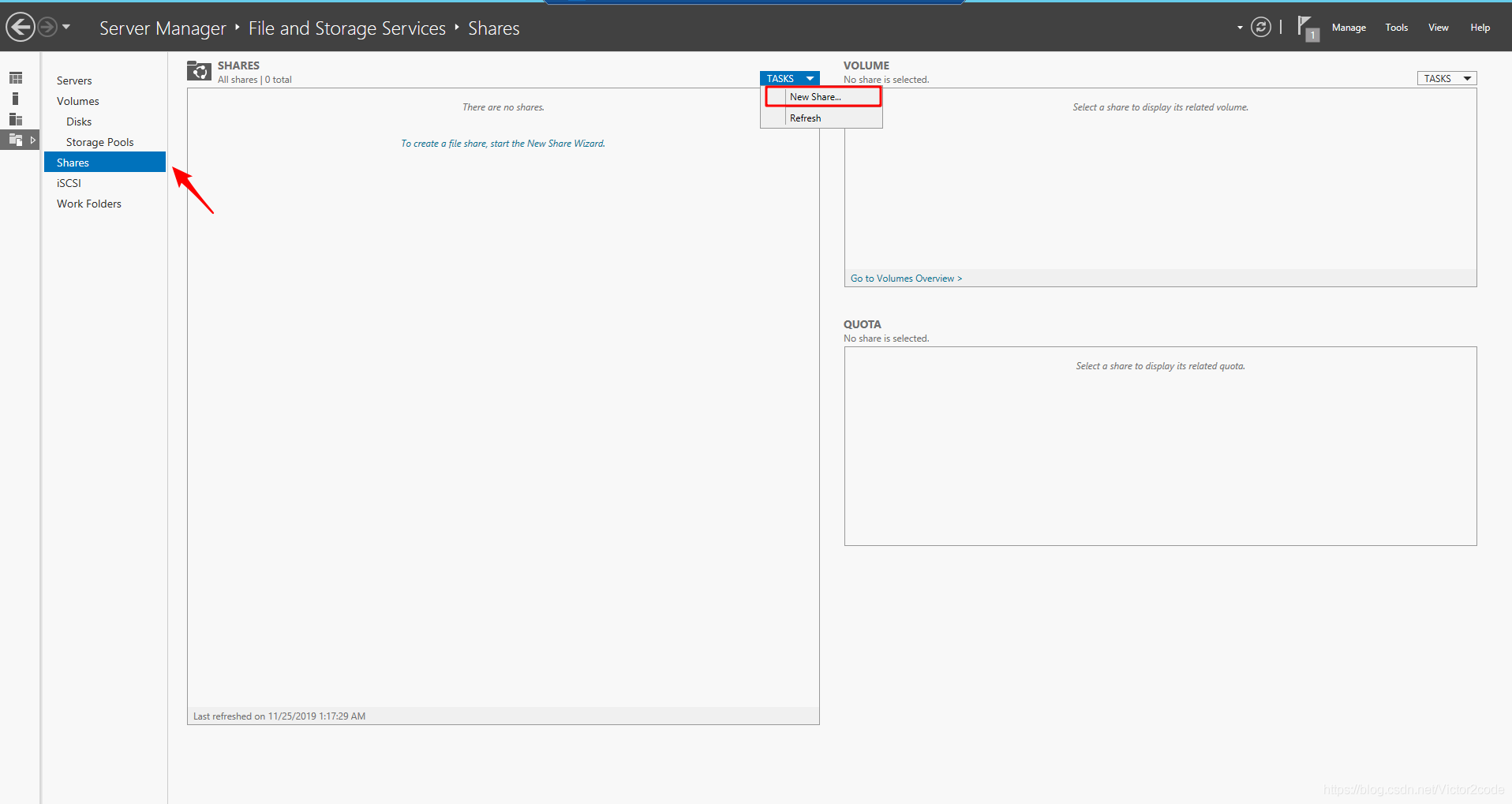Click the All Servers icon in left rail

pyautogui.click(x=16, y=119)
